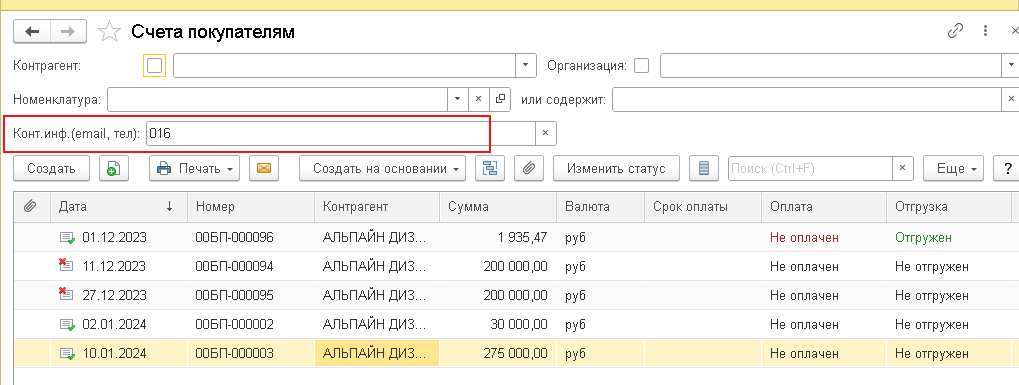This screenshot has height=385, width=1019.
Task: Go forward with the right arrow button
Action: [x=68, y=31]
